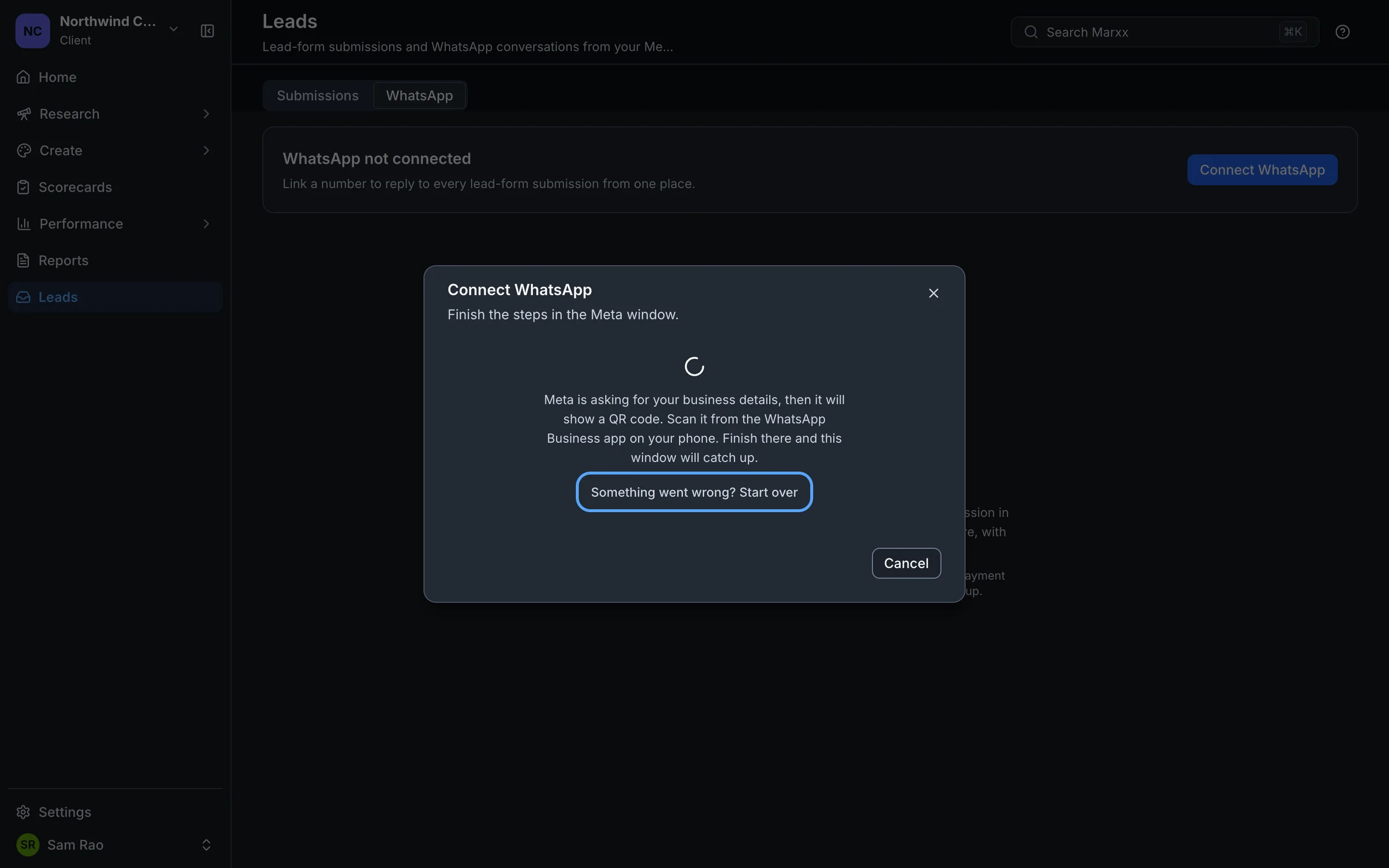Open the Sam Rao account menu chevron
Image resolution: width=1389 pixels, height=868 pixels.
click(206, 844)
